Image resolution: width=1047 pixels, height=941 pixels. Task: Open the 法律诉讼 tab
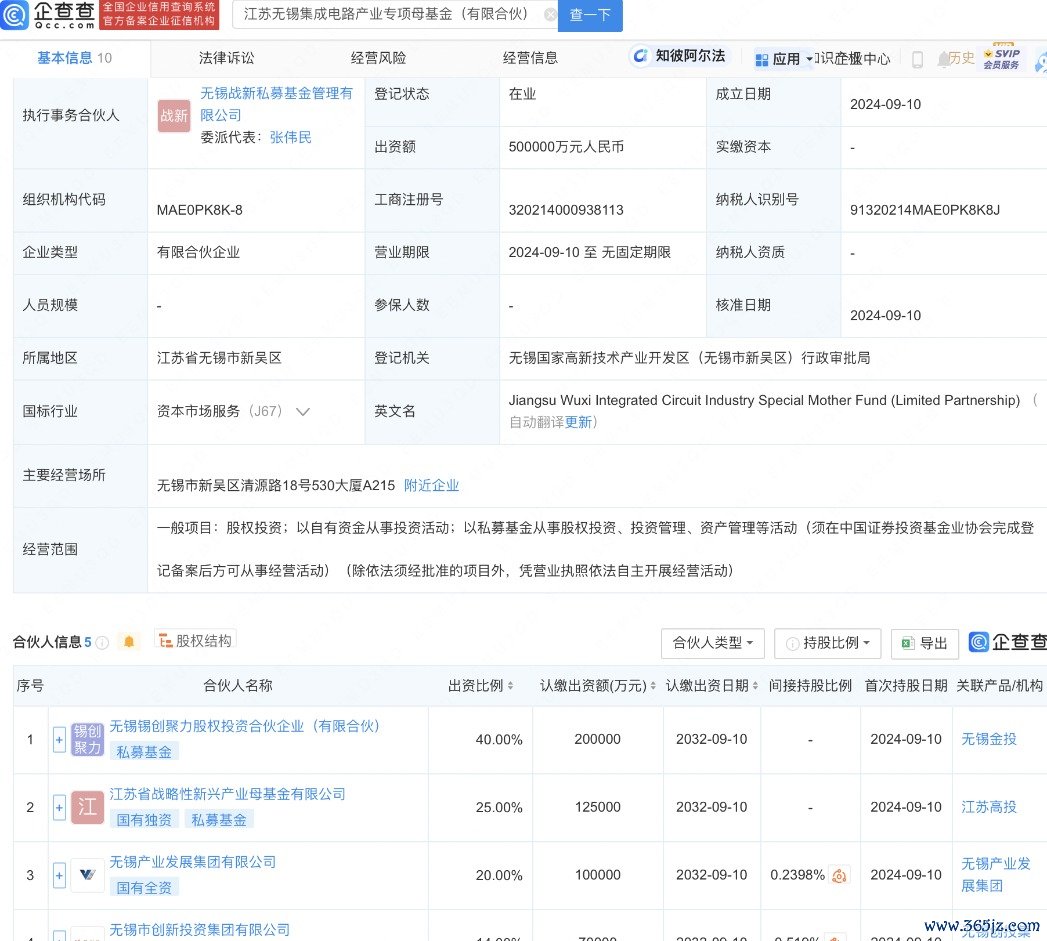[226, 58]
